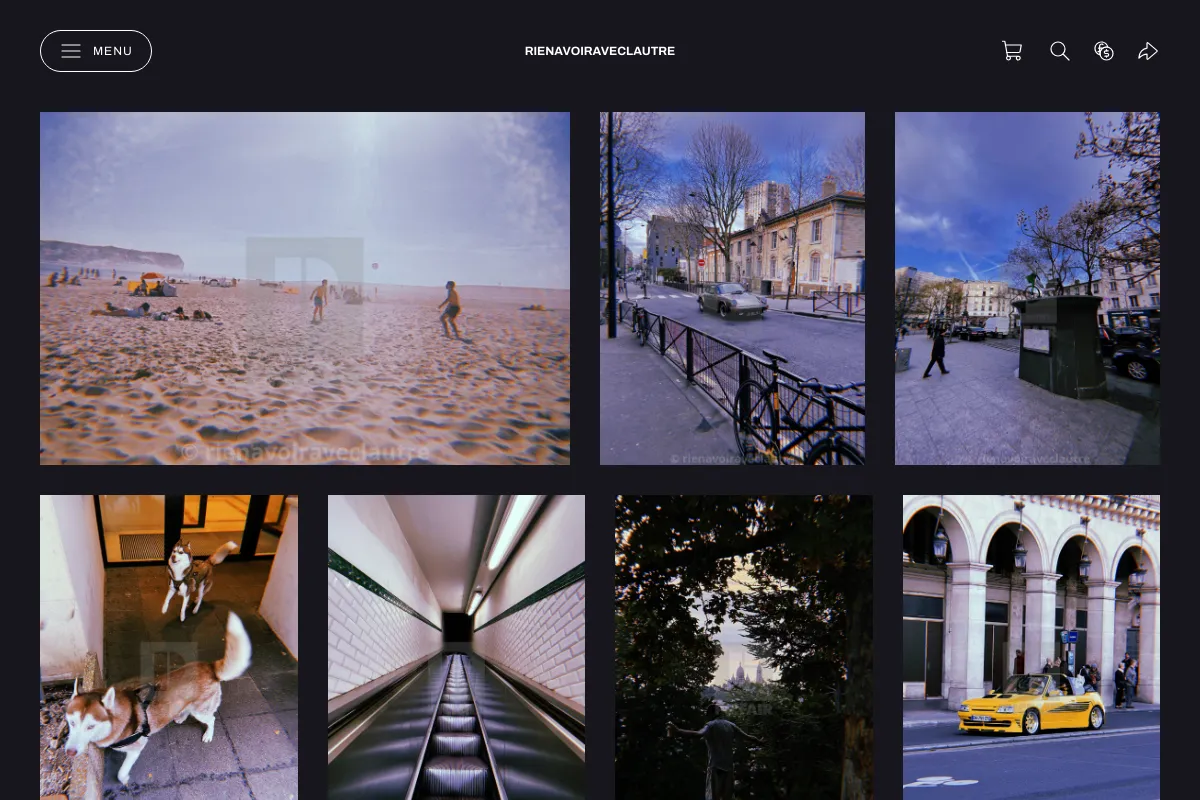Select the photo showing white arcade arches
Screen dimensions: 1200x800
point(1031,647)
